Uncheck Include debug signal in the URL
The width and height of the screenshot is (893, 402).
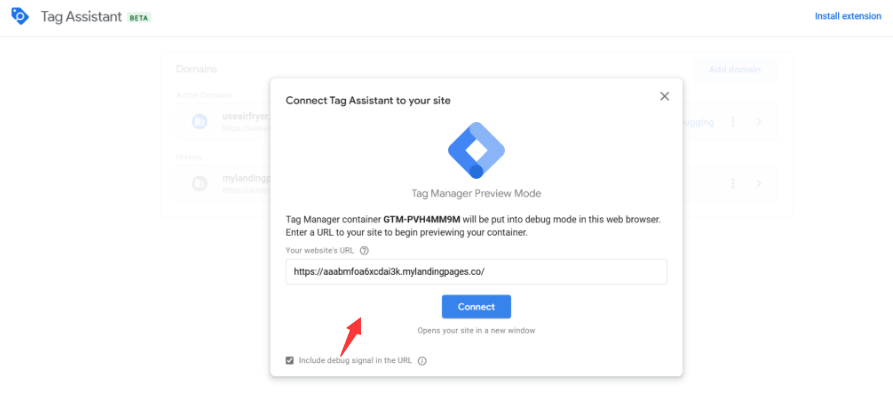(290, 360)
